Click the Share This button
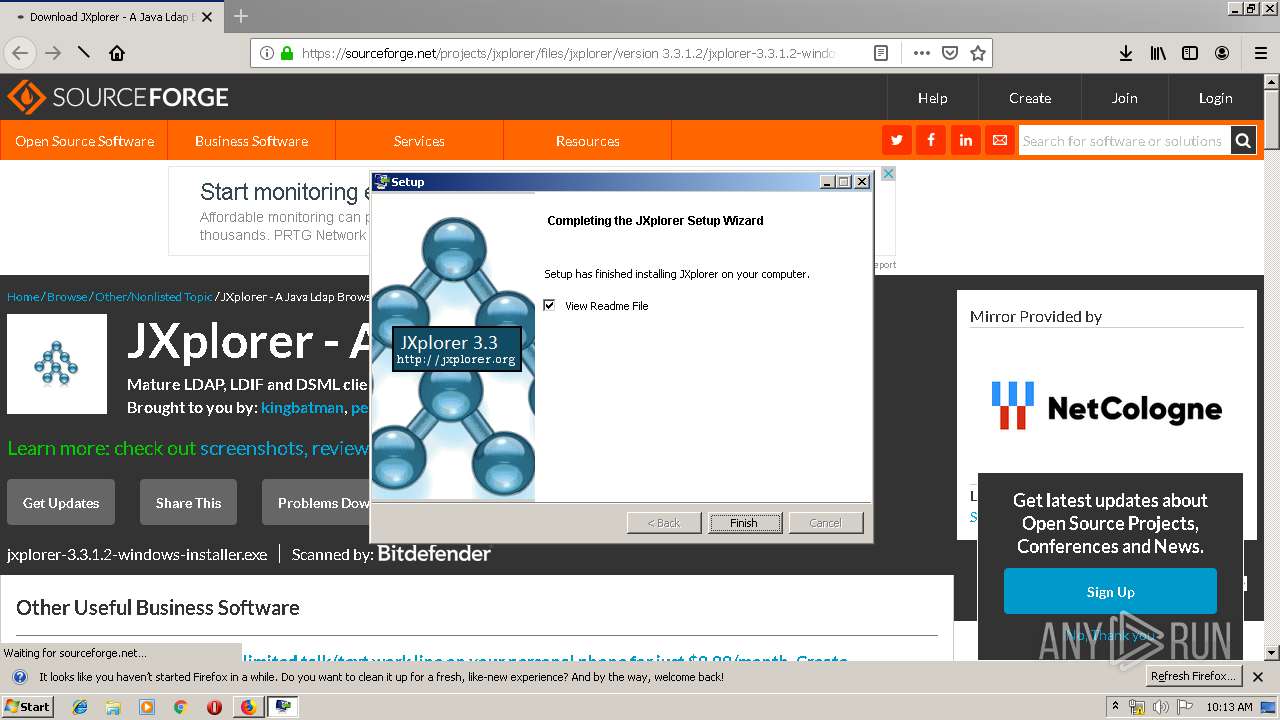Screen dimensions: 1280x720 click(188, 503)
